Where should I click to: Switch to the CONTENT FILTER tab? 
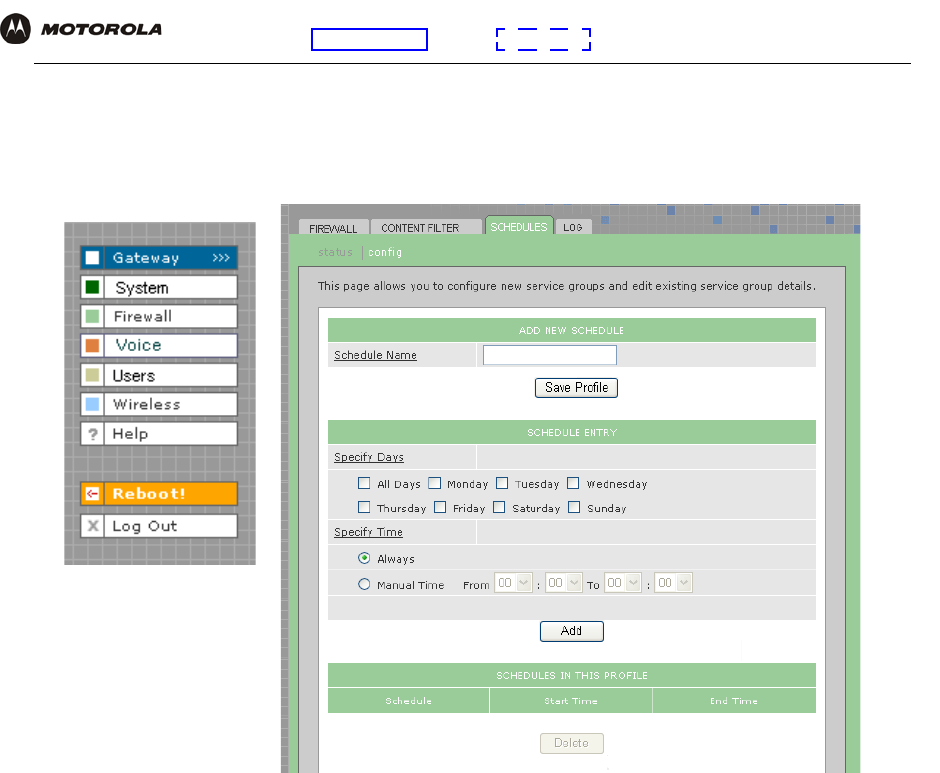pyautogui.click(x=426, y=227)
